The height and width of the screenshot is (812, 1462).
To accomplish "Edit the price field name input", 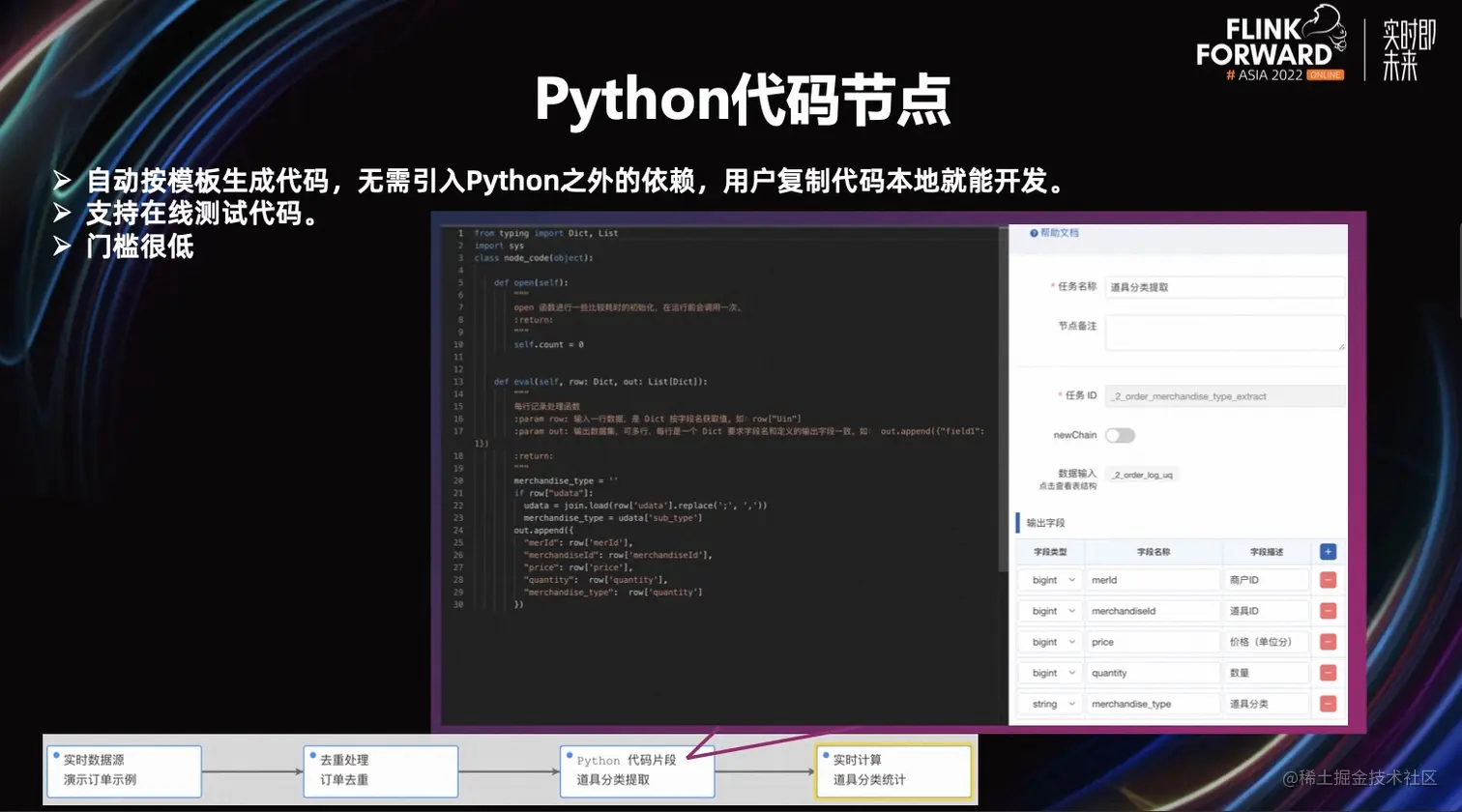I will [x=1154, y=642].
